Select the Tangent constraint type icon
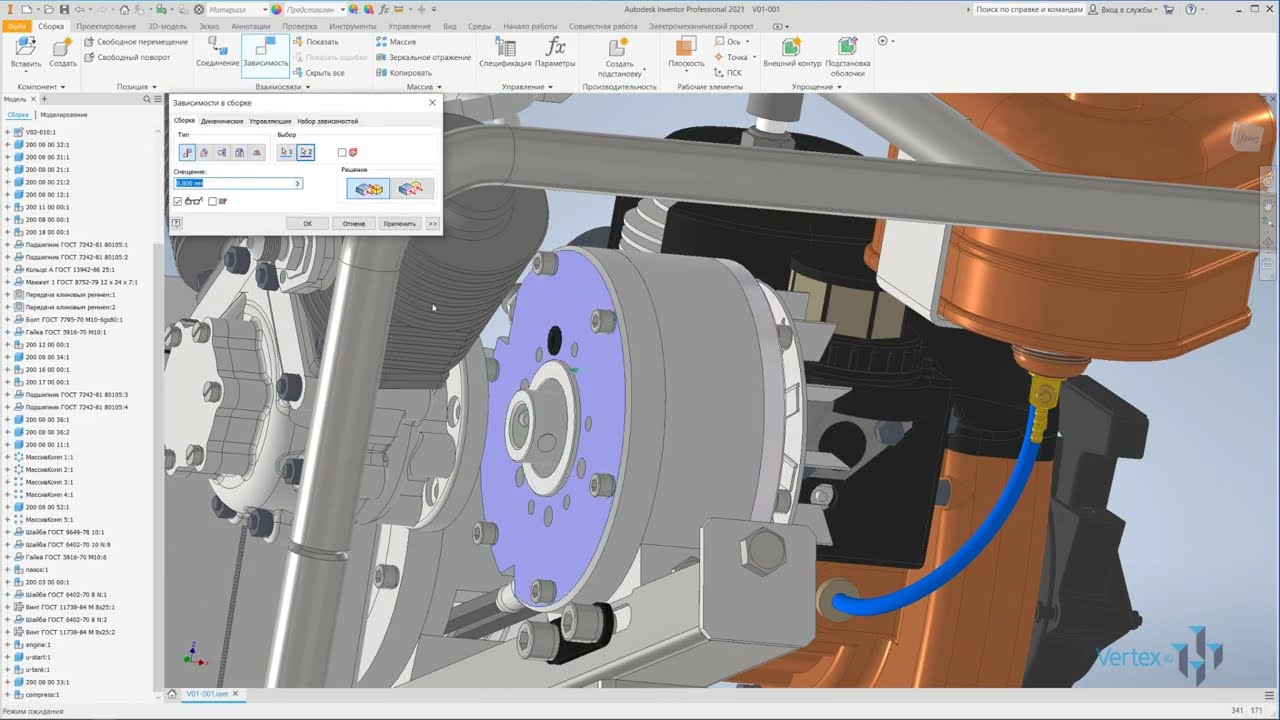The height and width of the screenshot is (720, 1280). click(x=221, y=153)
